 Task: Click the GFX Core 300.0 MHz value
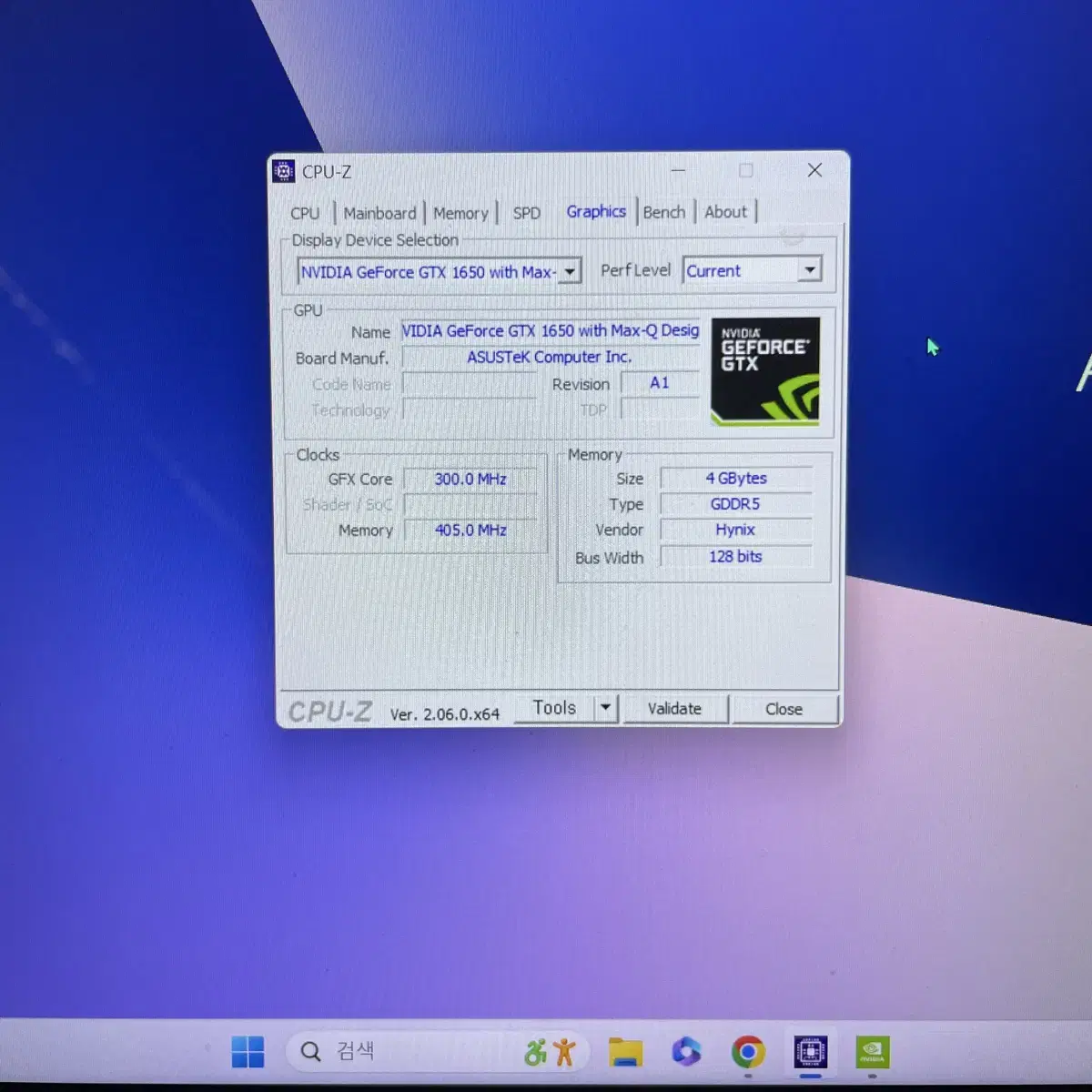[470, 479]
